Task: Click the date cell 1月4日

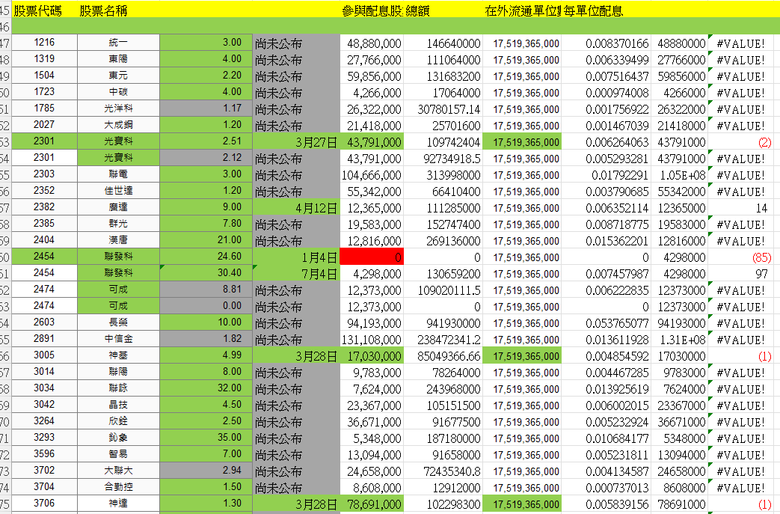Action: (296, 257)
